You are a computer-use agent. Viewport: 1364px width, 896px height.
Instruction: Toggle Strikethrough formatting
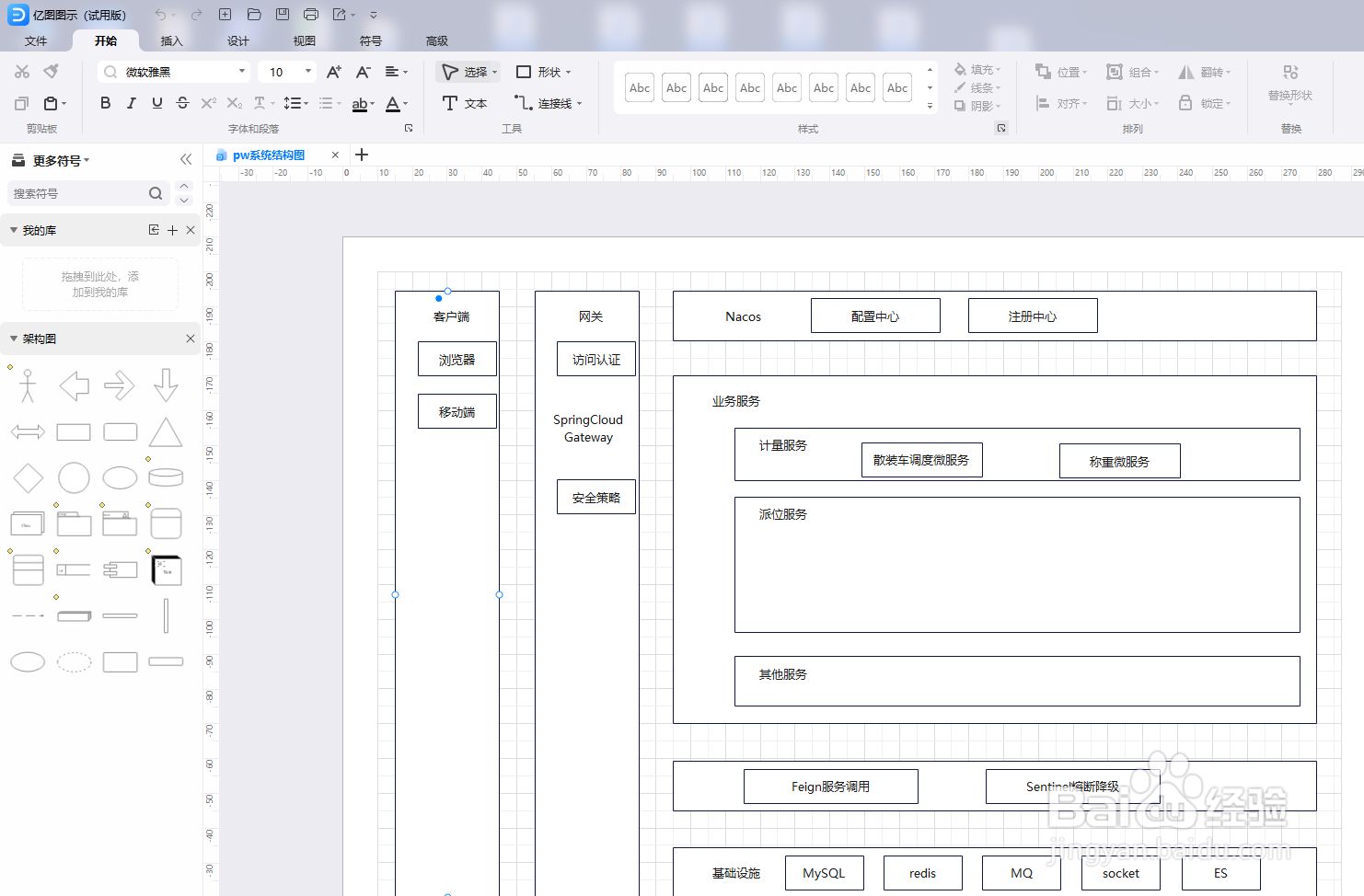[x=183, y=103]
